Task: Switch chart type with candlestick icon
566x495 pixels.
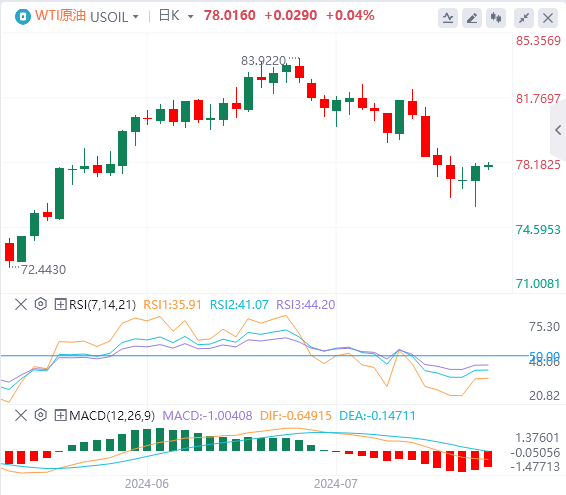Action: pos(496,18)
